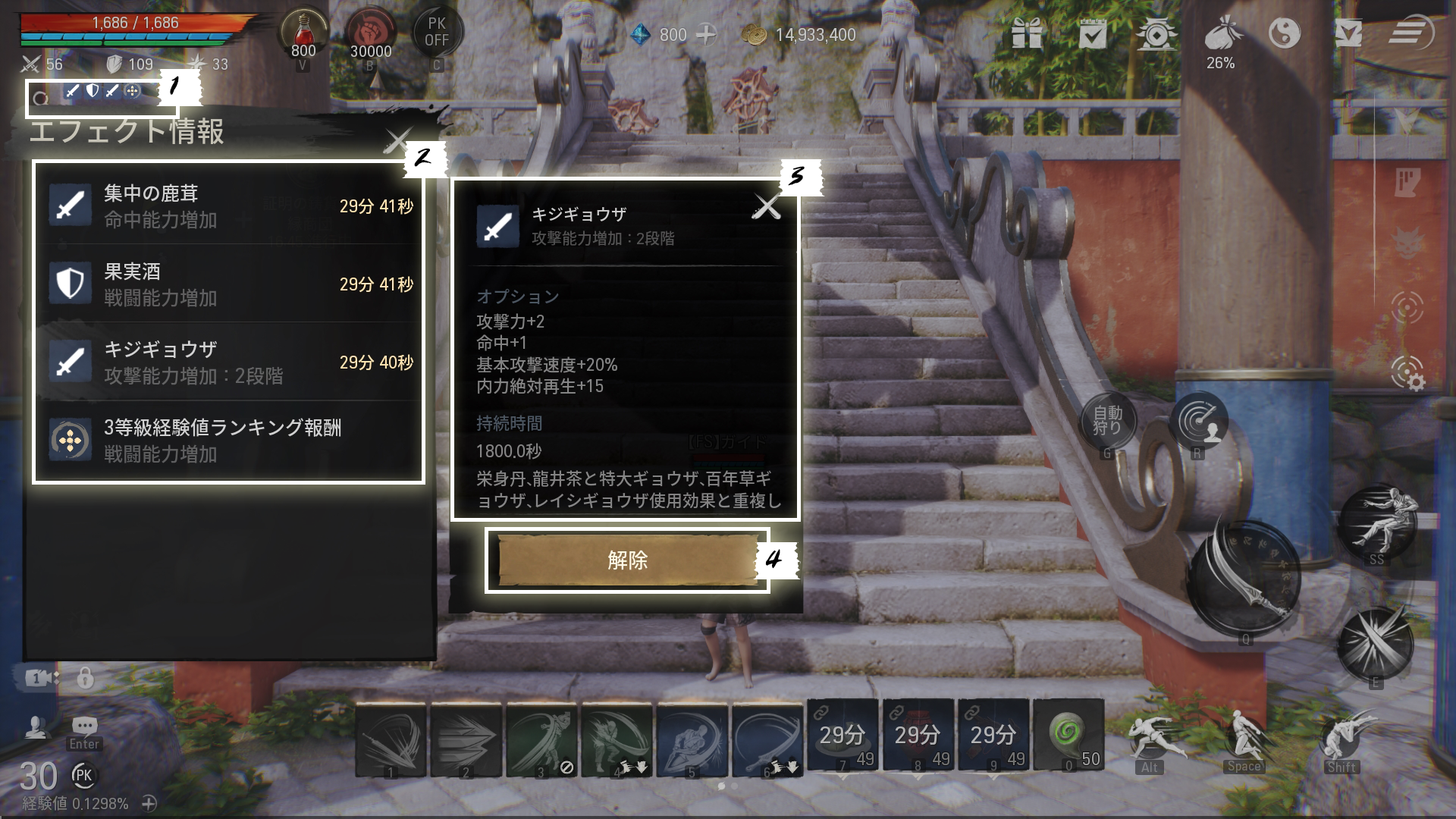1456x819 pixels.
Task: Open the yin-yang menu icon
Action: (1284, 34)
